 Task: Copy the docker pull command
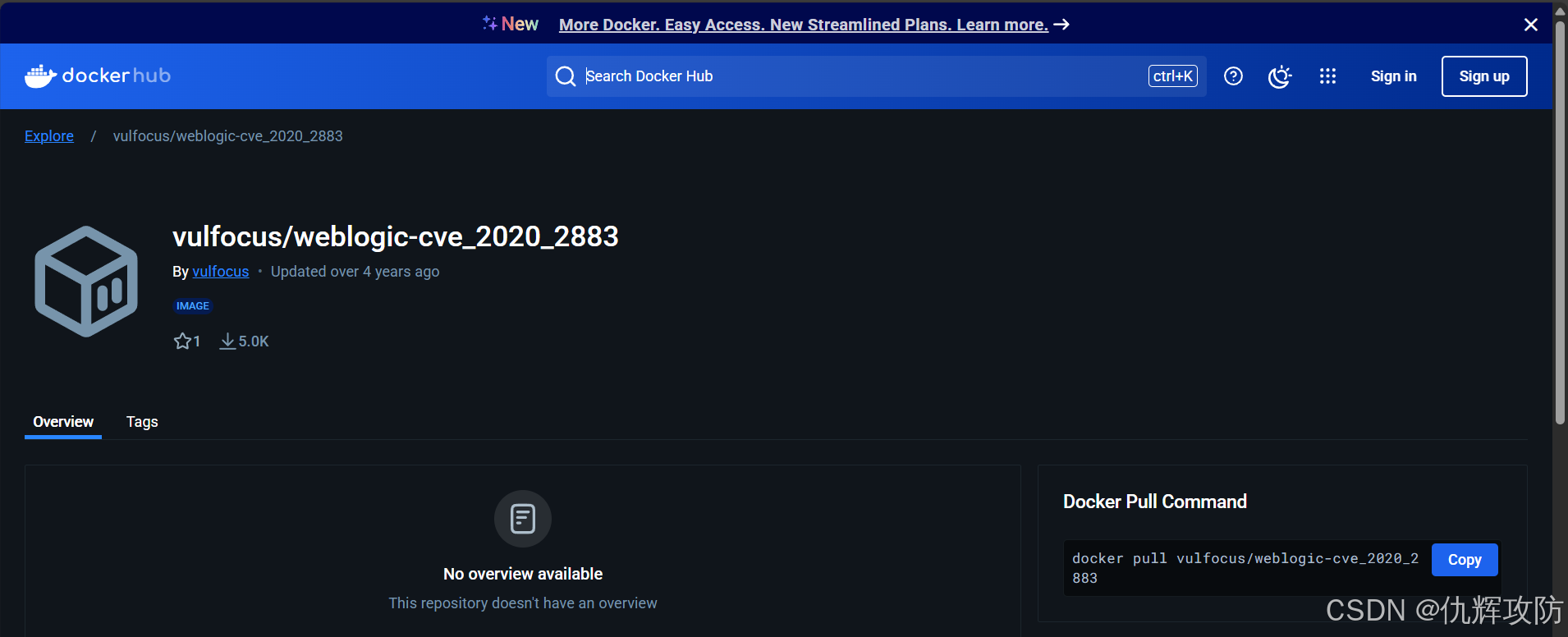tap(1465, 560)
